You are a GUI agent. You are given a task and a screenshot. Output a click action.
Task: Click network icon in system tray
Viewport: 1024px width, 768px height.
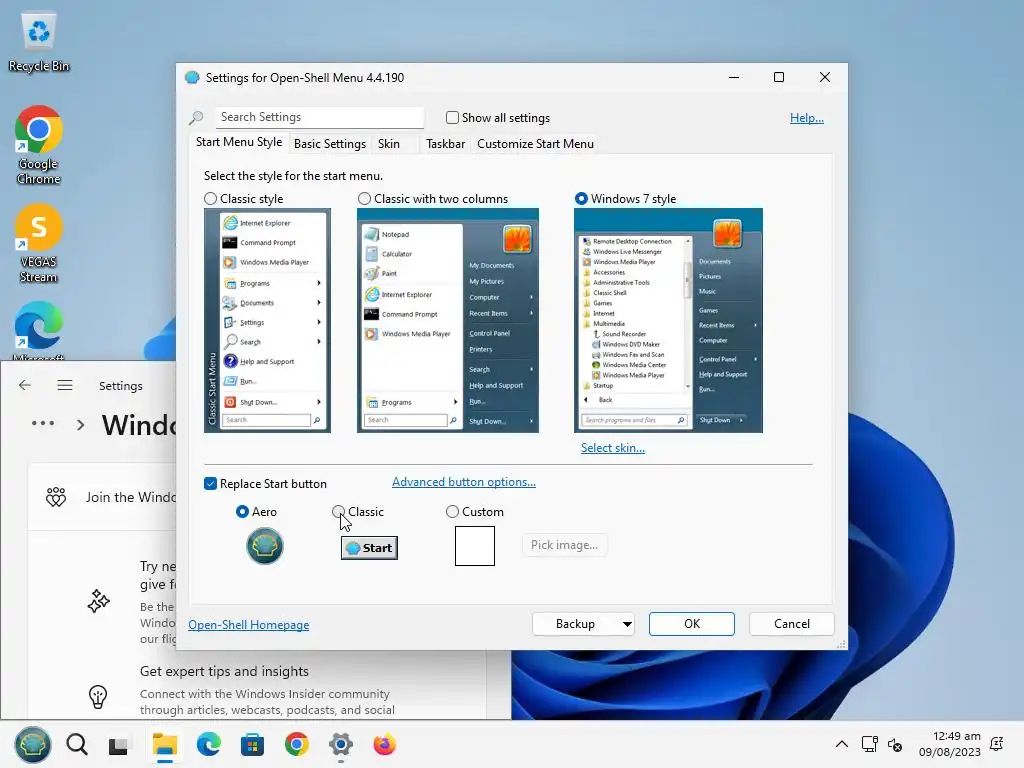click(x=869, y=744)
